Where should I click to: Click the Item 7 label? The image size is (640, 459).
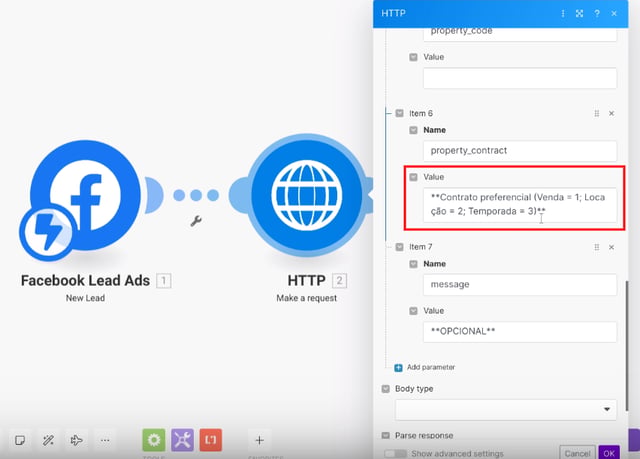(421, 247)
